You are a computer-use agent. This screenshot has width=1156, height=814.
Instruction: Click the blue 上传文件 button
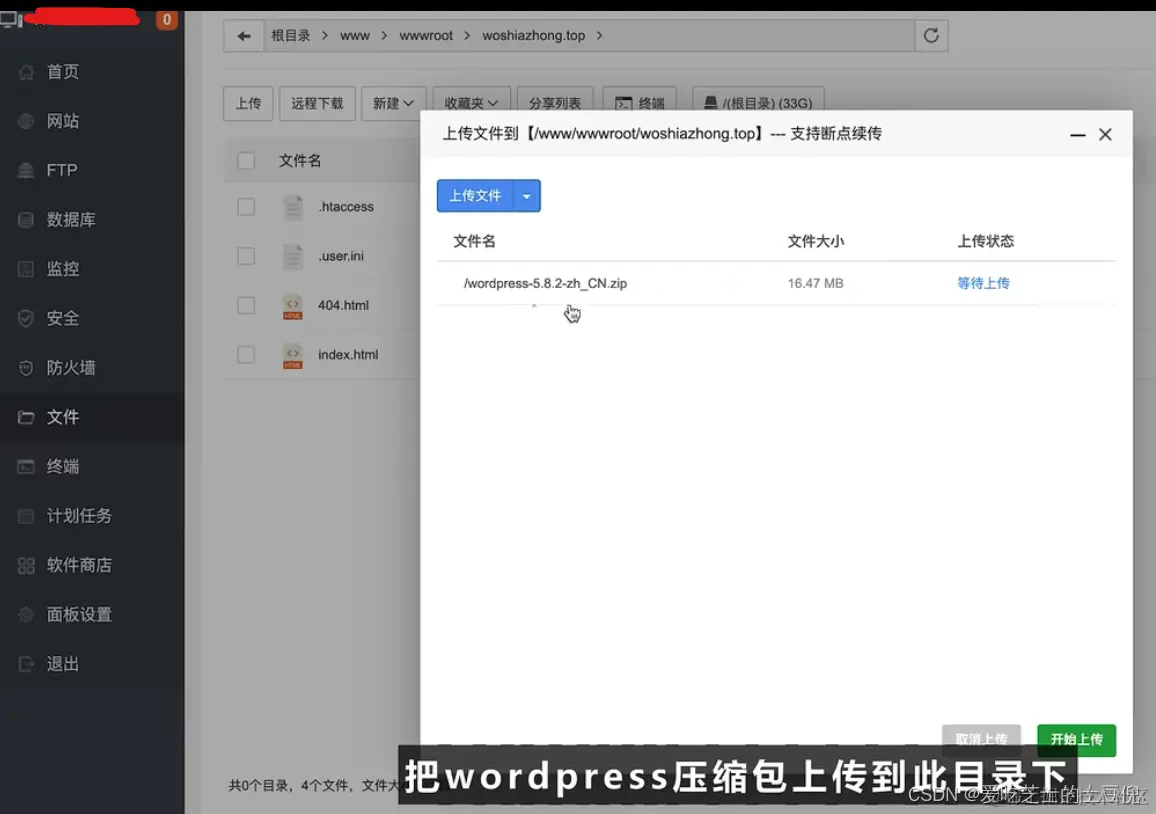pyautogui.click(x=475, y=196)
